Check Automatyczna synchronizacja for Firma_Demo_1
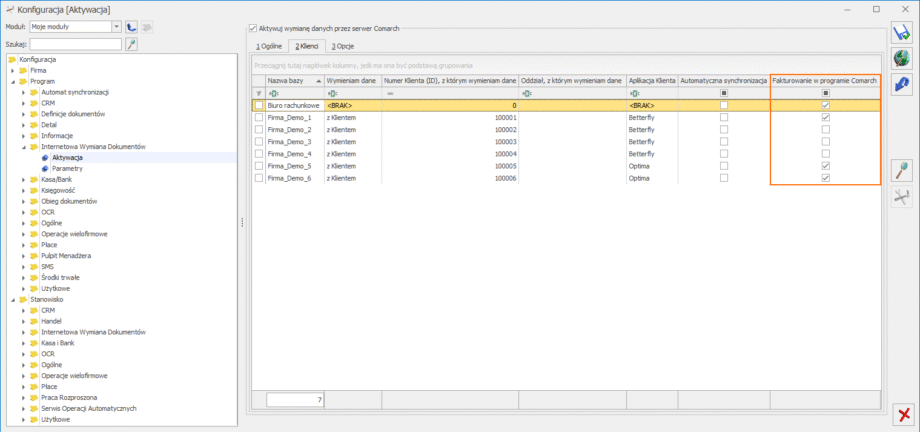 (724, 117)
